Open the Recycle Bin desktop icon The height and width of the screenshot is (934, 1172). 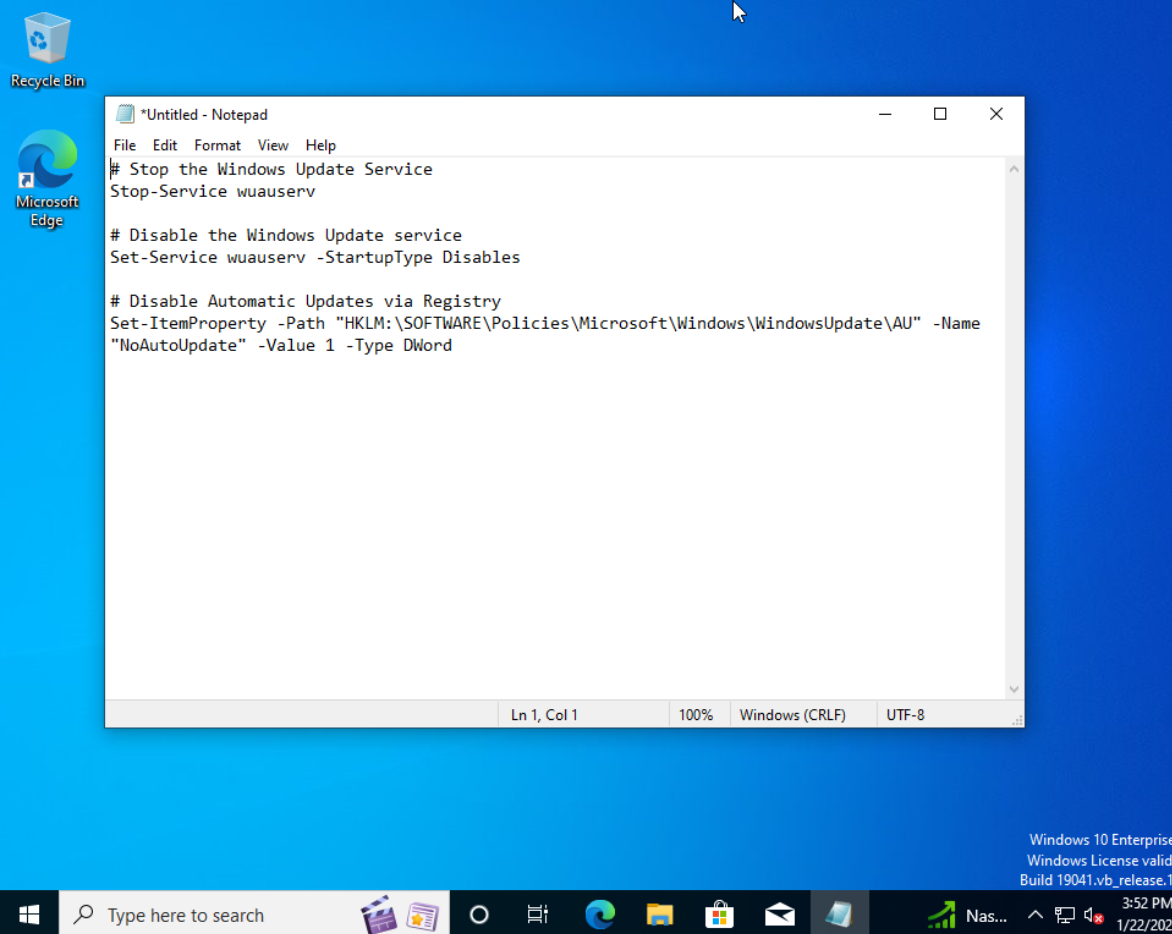point(47,50)
